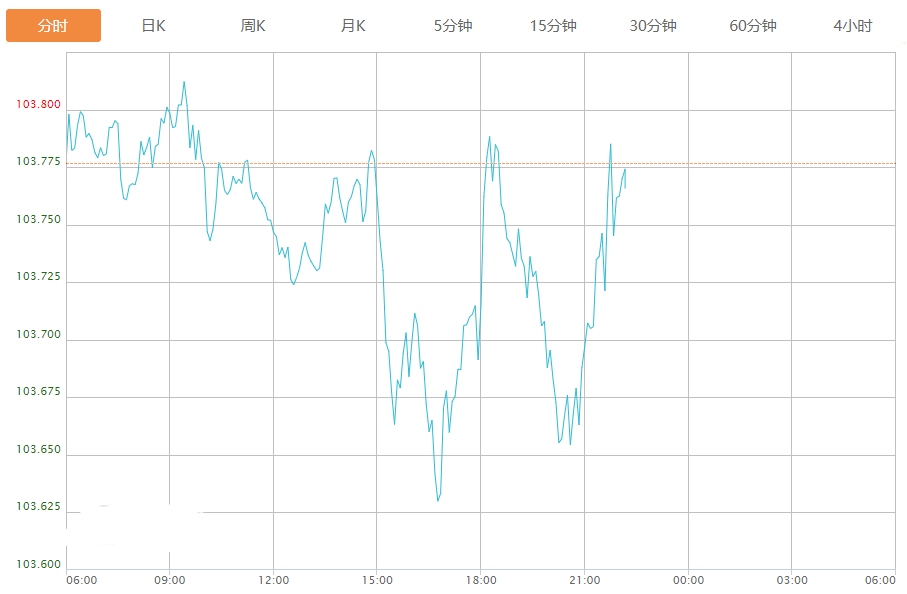
Task: Click the 21:00 time axis label
Action: coord(585,580)
